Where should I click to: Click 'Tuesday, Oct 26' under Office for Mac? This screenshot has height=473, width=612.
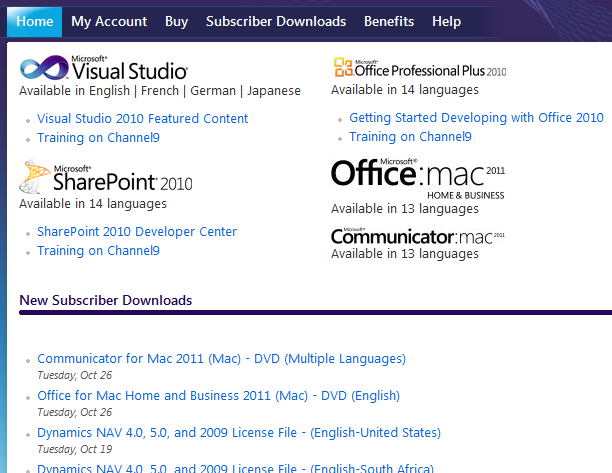pyautogui.click(x=75, y=412)
